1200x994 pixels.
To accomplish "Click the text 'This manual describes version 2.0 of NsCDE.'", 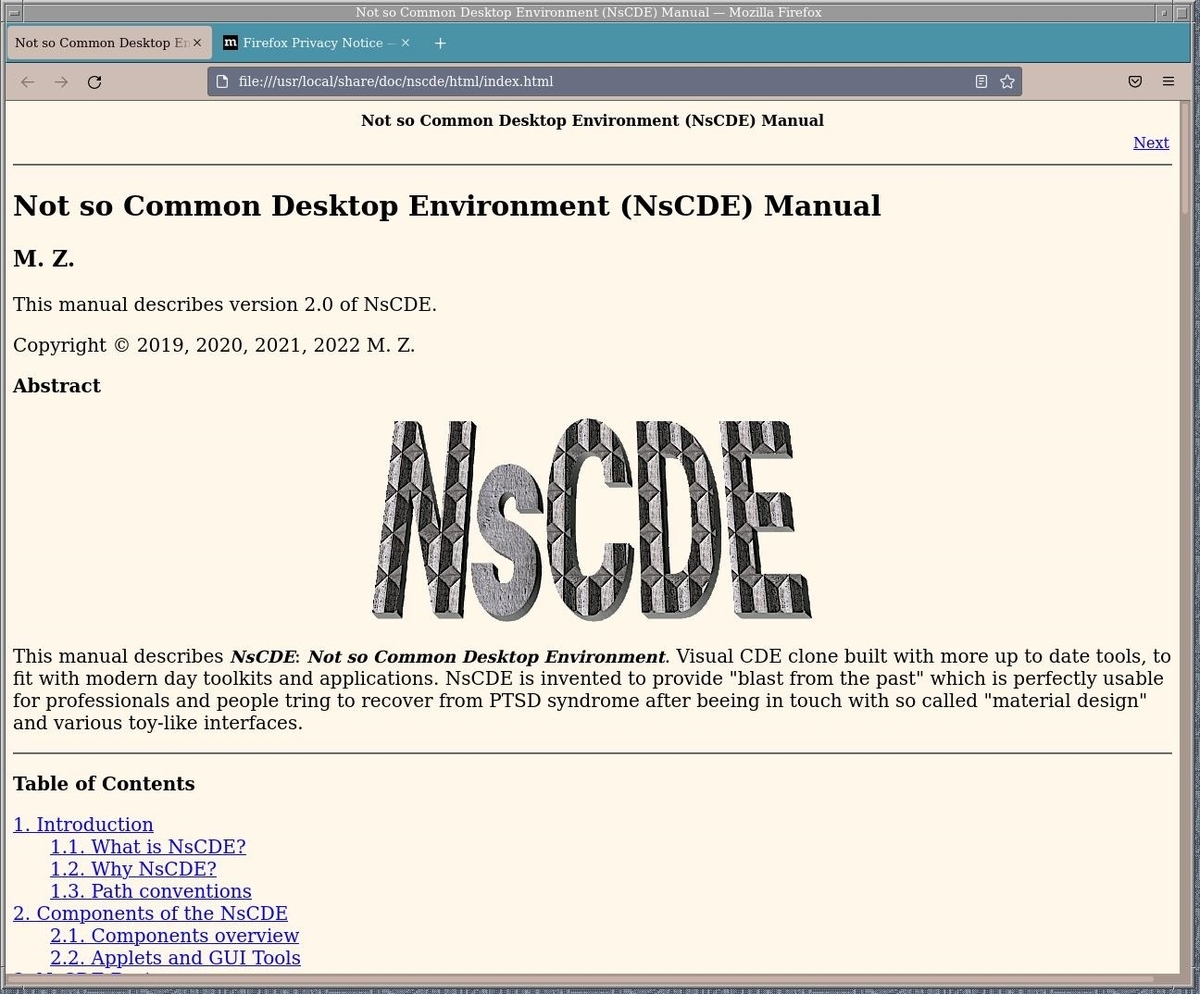I will 225,305.
